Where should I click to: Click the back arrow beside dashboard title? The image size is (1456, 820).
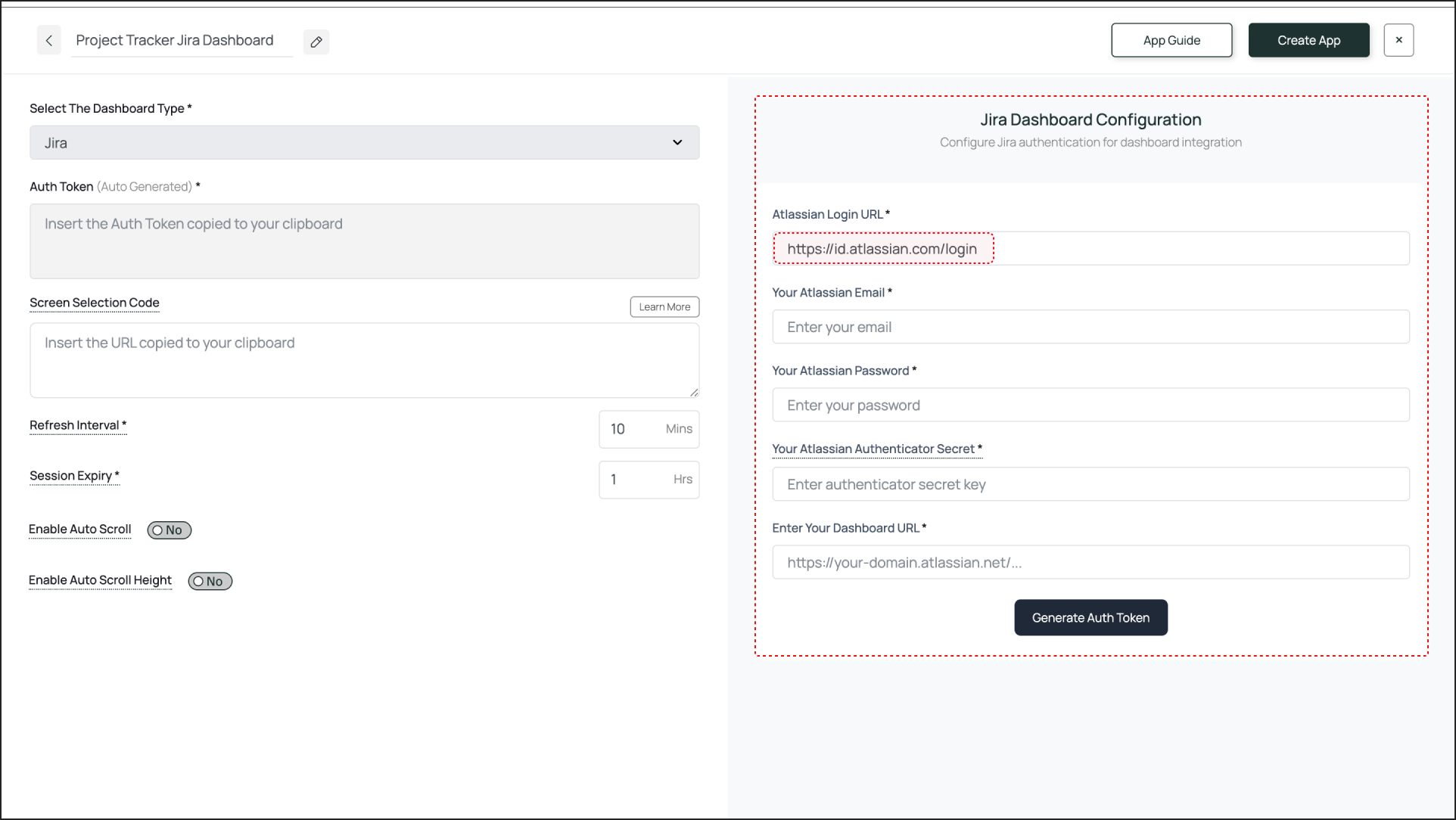[48, 39]
